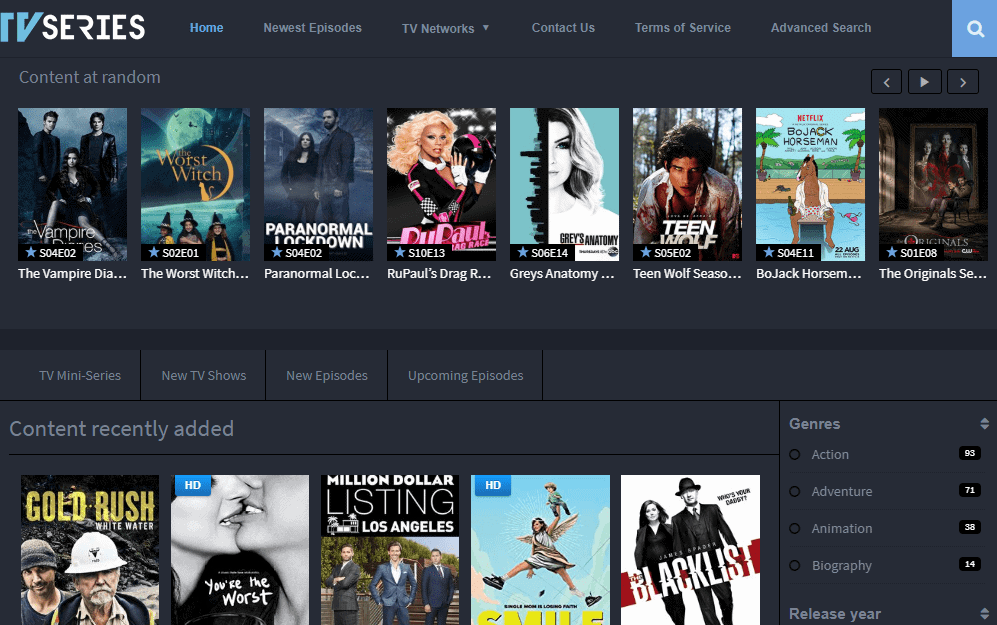Viewport: 997px width, 625px height.
Task: Open Gold Rush White Water poster
Action: click(90, 550)
